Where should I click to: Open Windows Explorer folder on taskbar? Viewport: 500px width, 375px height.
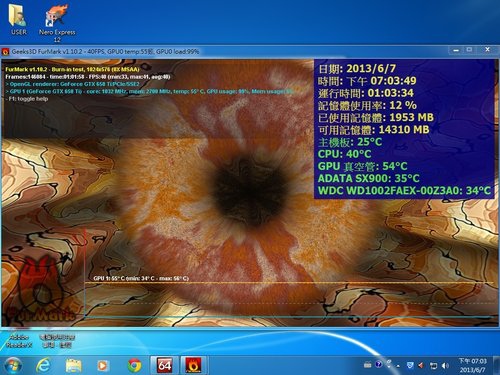point(73,366)
